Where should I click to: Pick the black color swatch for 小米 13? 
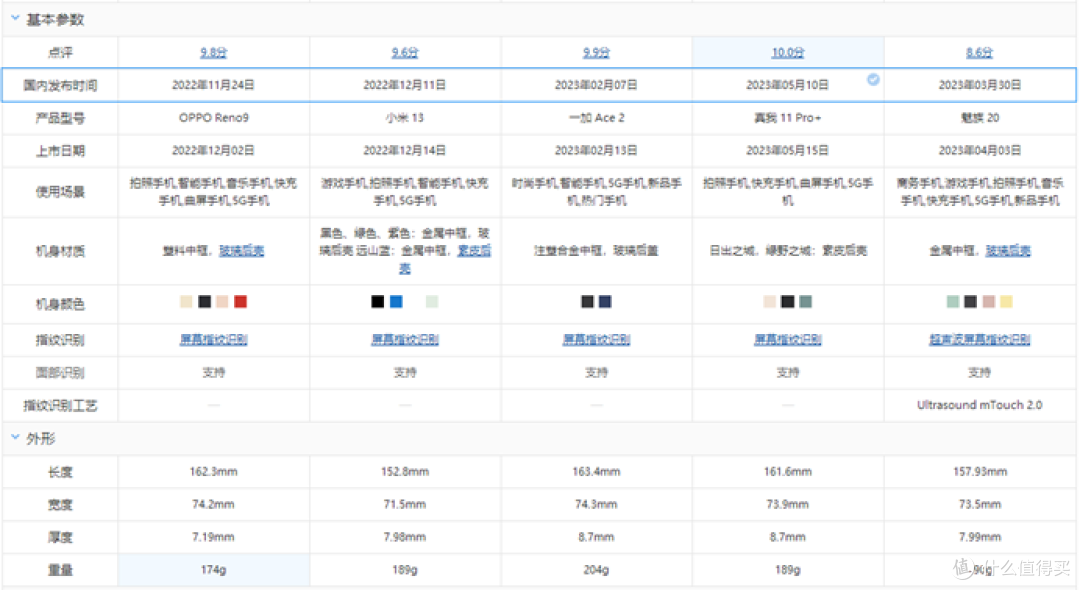click(377, 302)
